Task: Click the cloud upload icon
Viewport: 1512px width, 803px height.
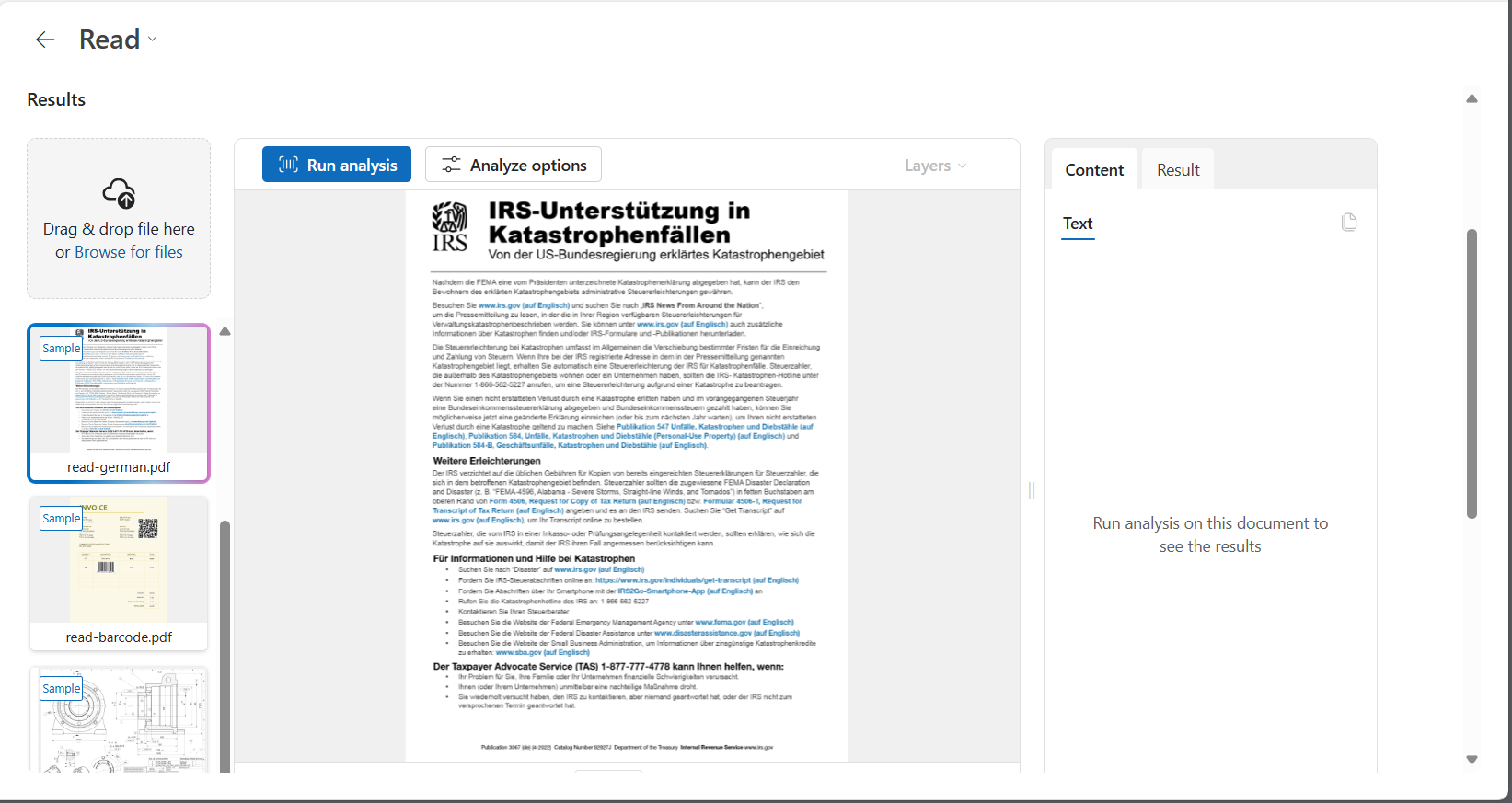Action: click(x=119, y=194)
